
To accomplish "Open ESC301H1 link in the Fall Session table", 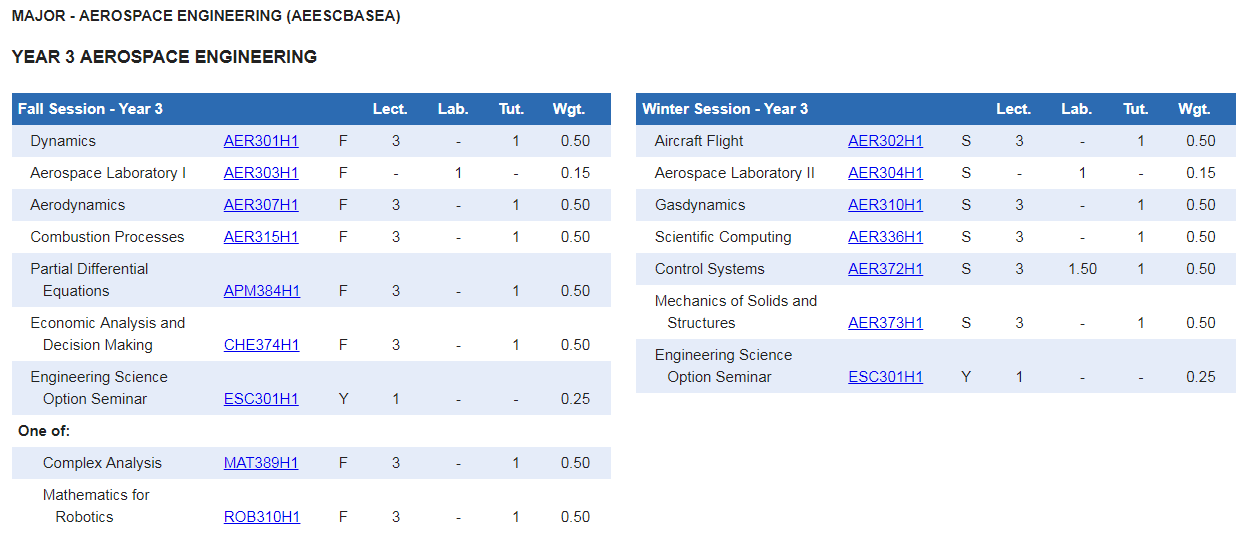I will coord(261,399).
